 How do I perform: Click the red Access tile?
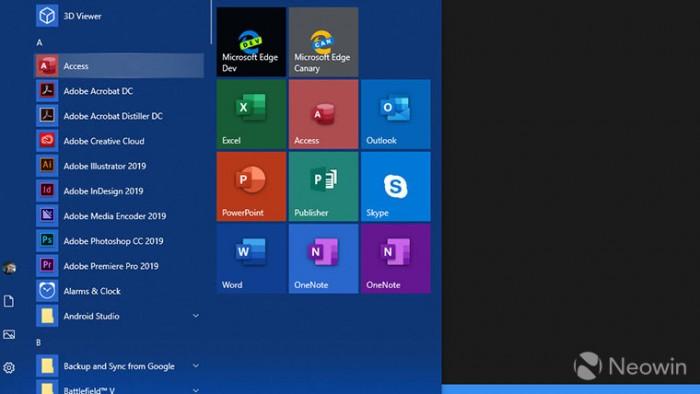pos(323,114)
